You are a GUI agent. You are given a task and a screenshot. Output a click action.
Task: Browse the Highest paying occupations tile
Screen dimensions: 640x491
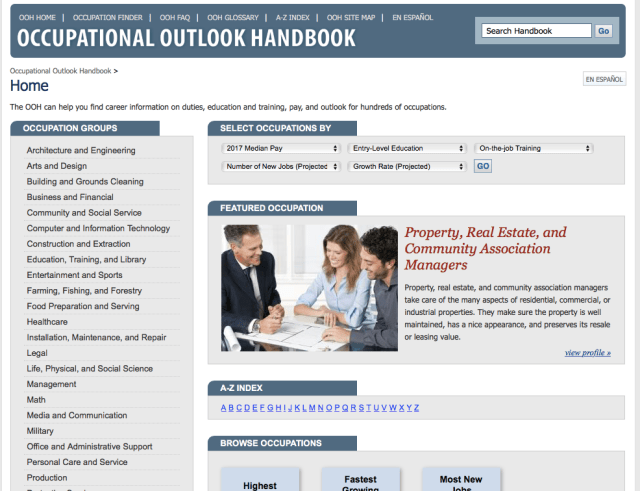coord(260,480)
